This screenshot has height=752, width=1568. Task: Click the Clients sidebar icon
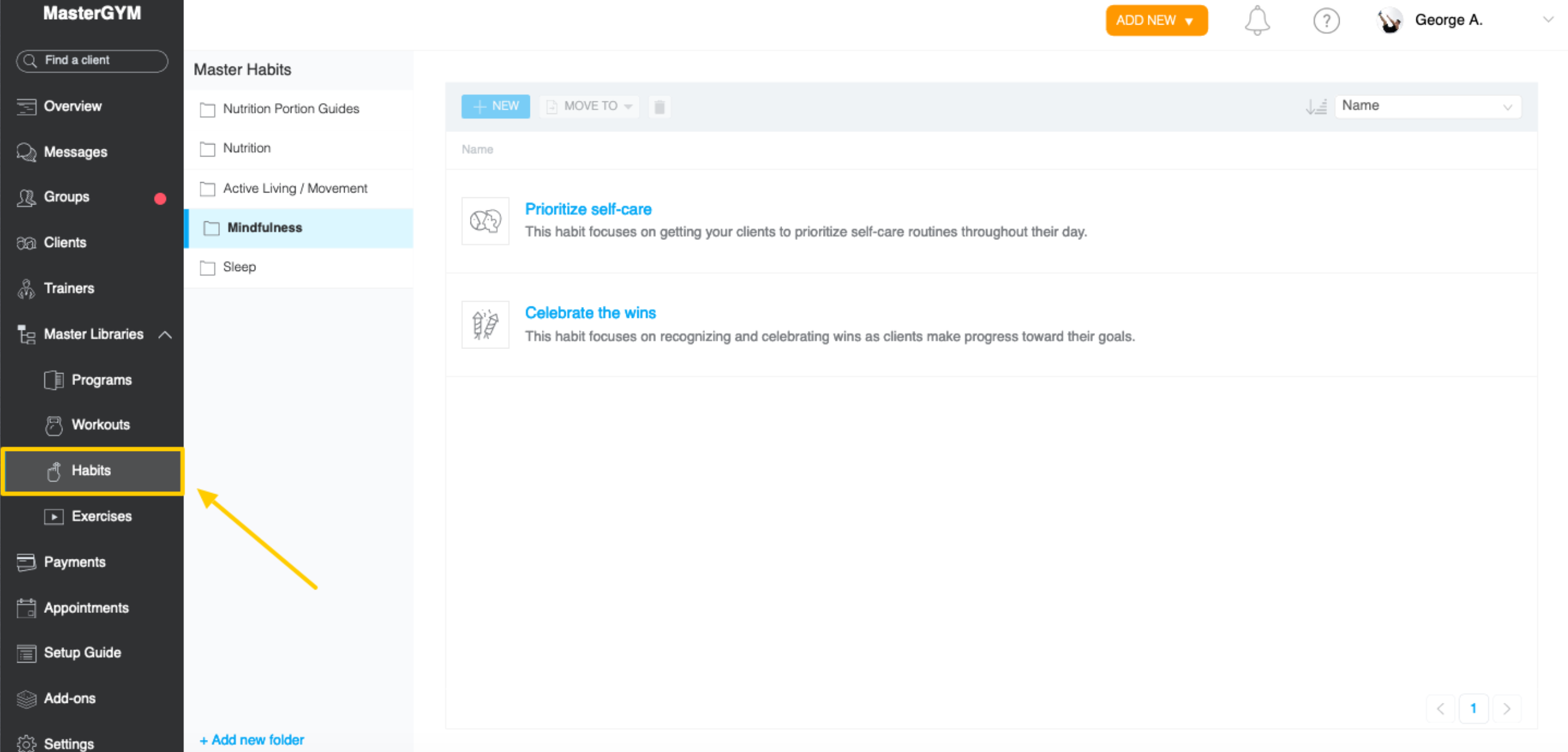point(26,243)
